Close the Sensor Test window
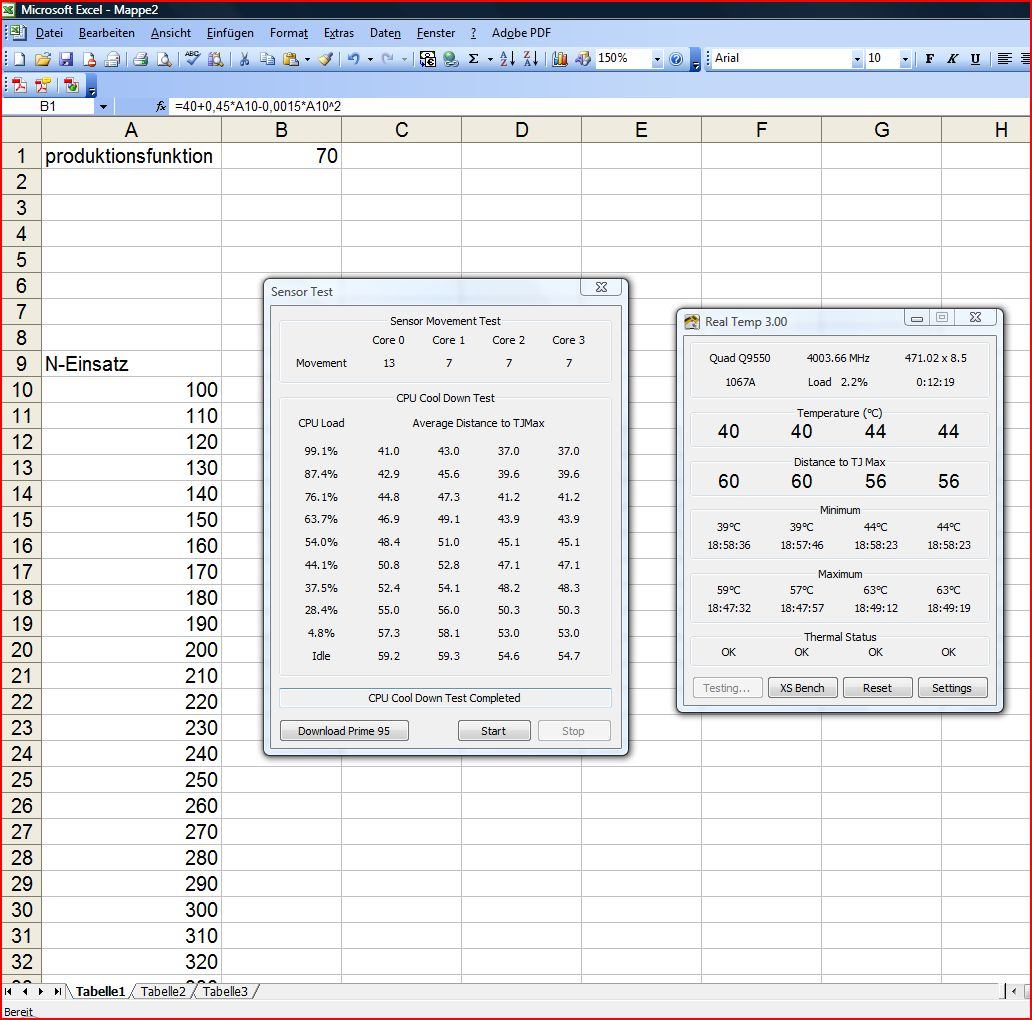The width and height of the screenshot is (1032, 1020). pyautogui.click(x=601, y=288)
